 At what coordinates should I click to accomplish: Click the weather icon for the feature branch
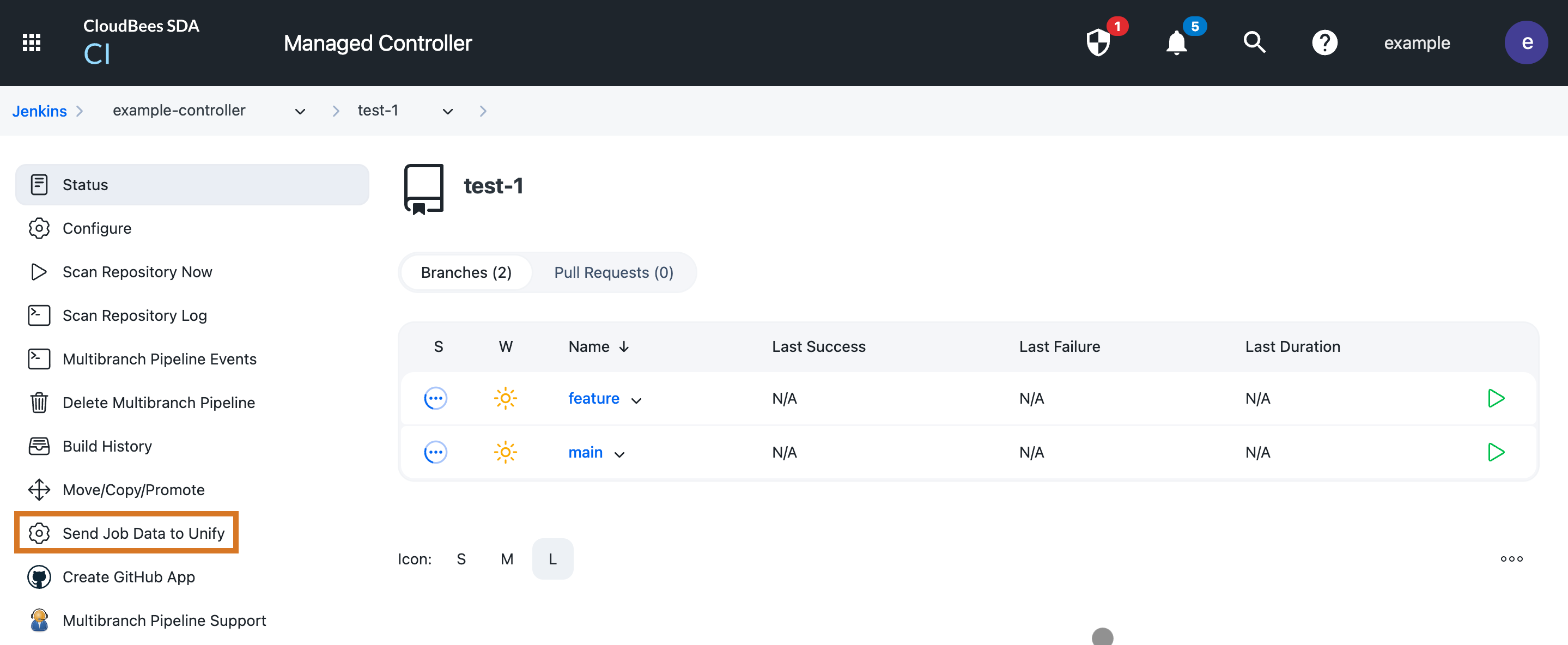click(x=506, y=398)
